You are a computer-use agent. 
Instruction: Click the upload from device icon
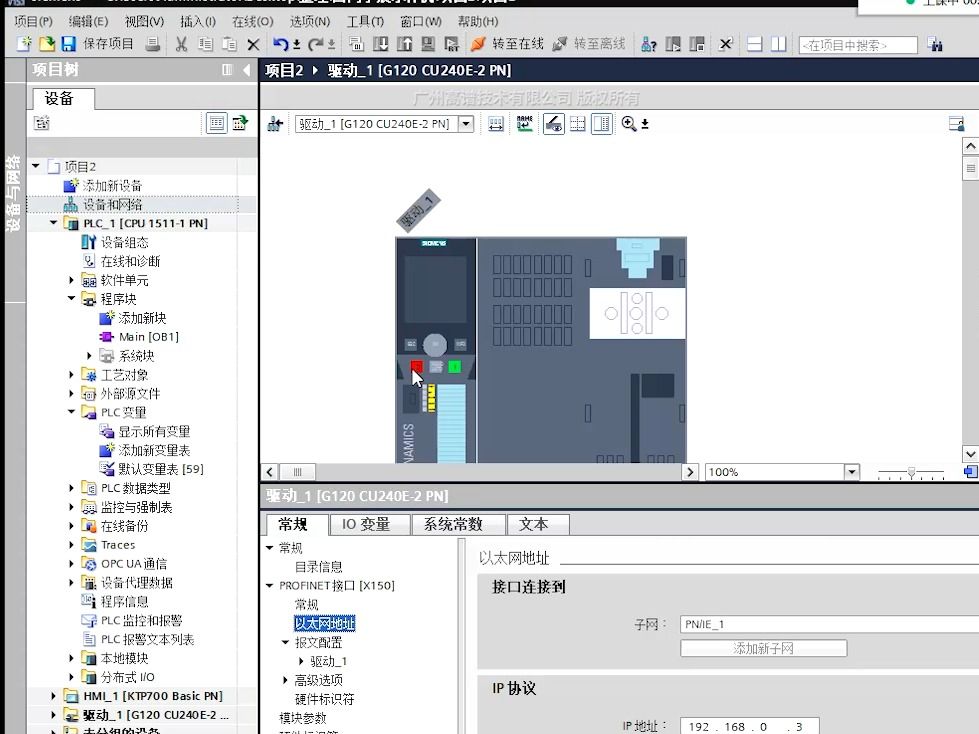point(405,44)
